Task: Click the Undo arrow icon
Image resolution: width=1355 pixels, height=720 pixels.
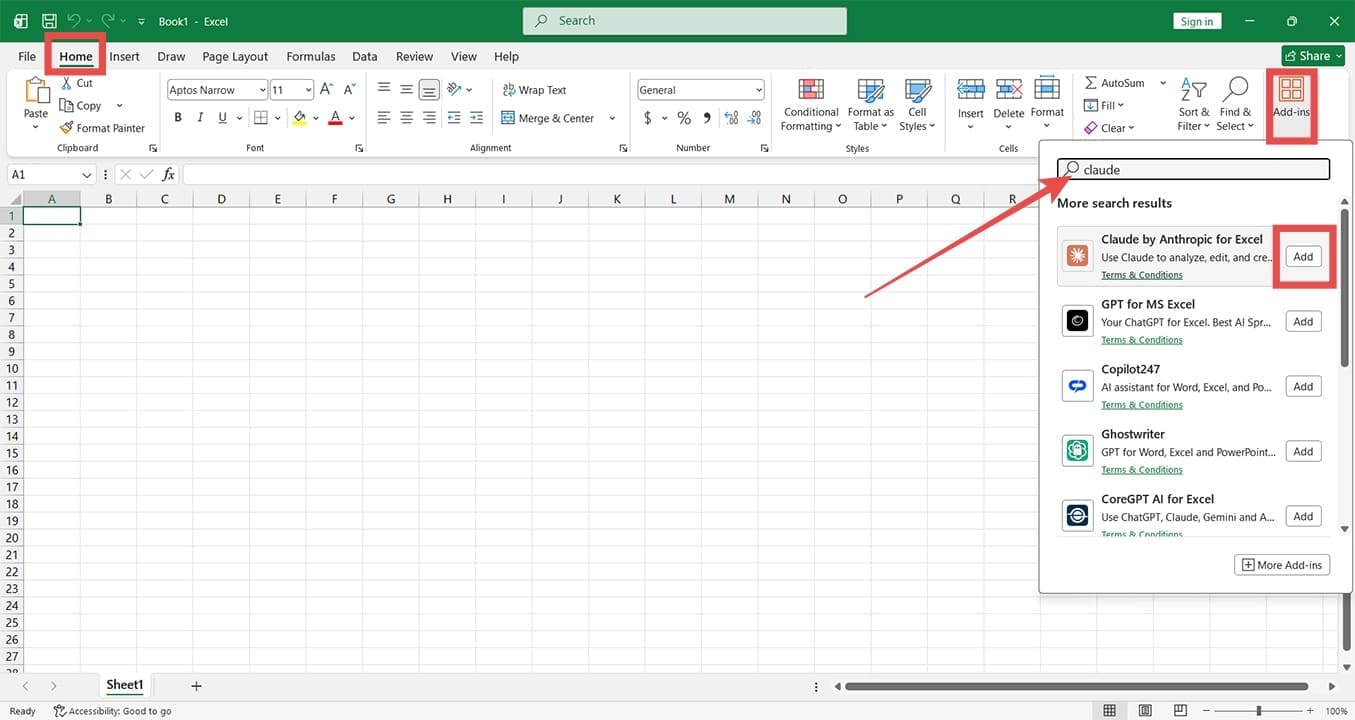Action: (74, 21)
